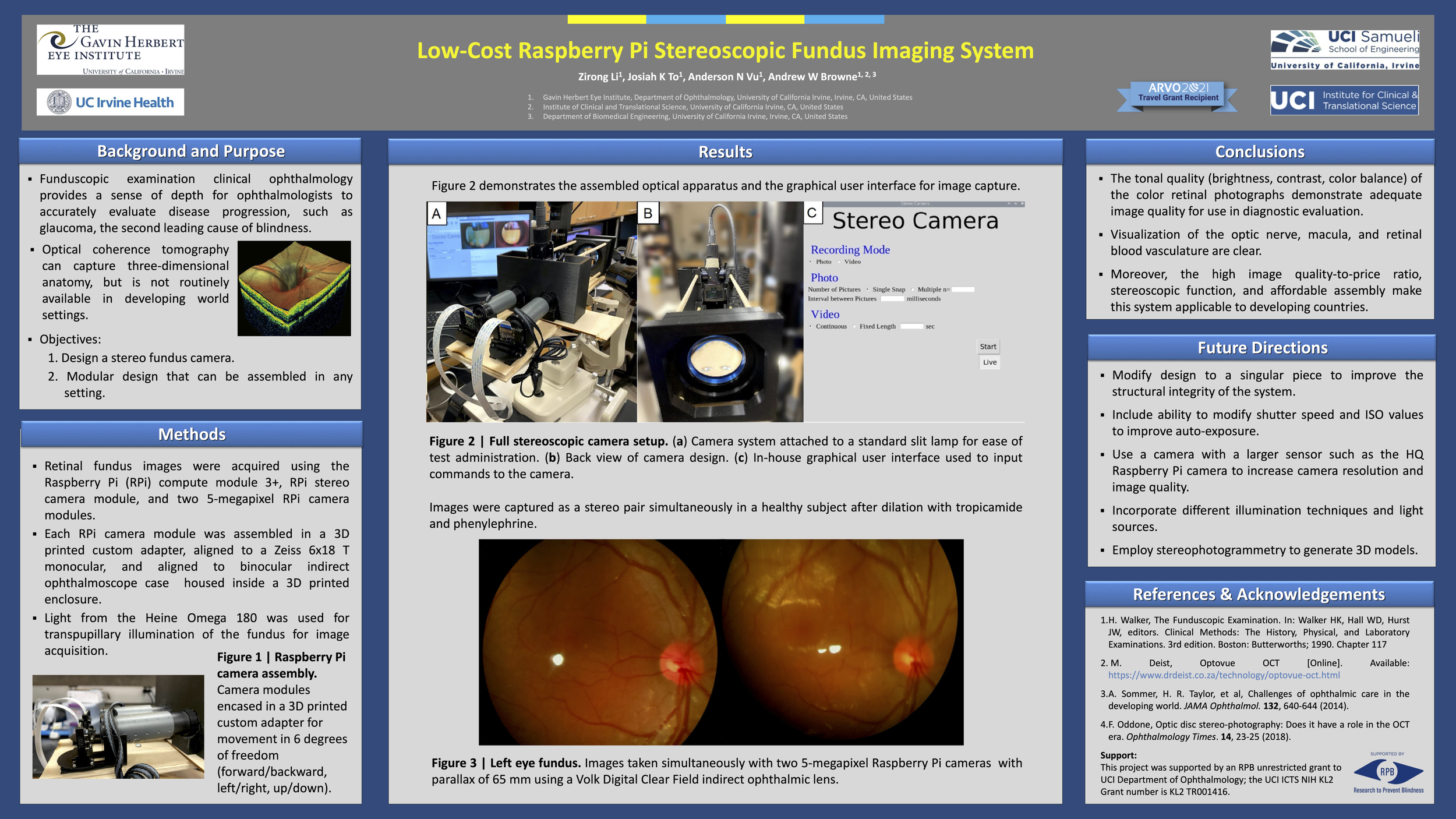The width and height of the screenshot is (1456, 819).
Task: Click the ARVO 2021 Travel Grant ribbon
Action: (x=1178, y=94)
